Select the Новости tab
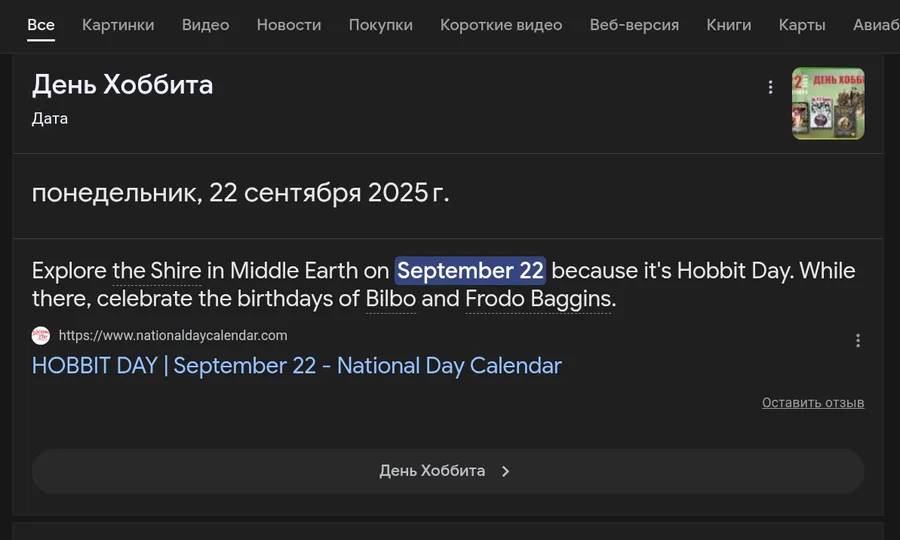900x540 pixels. tap(289, 25)
